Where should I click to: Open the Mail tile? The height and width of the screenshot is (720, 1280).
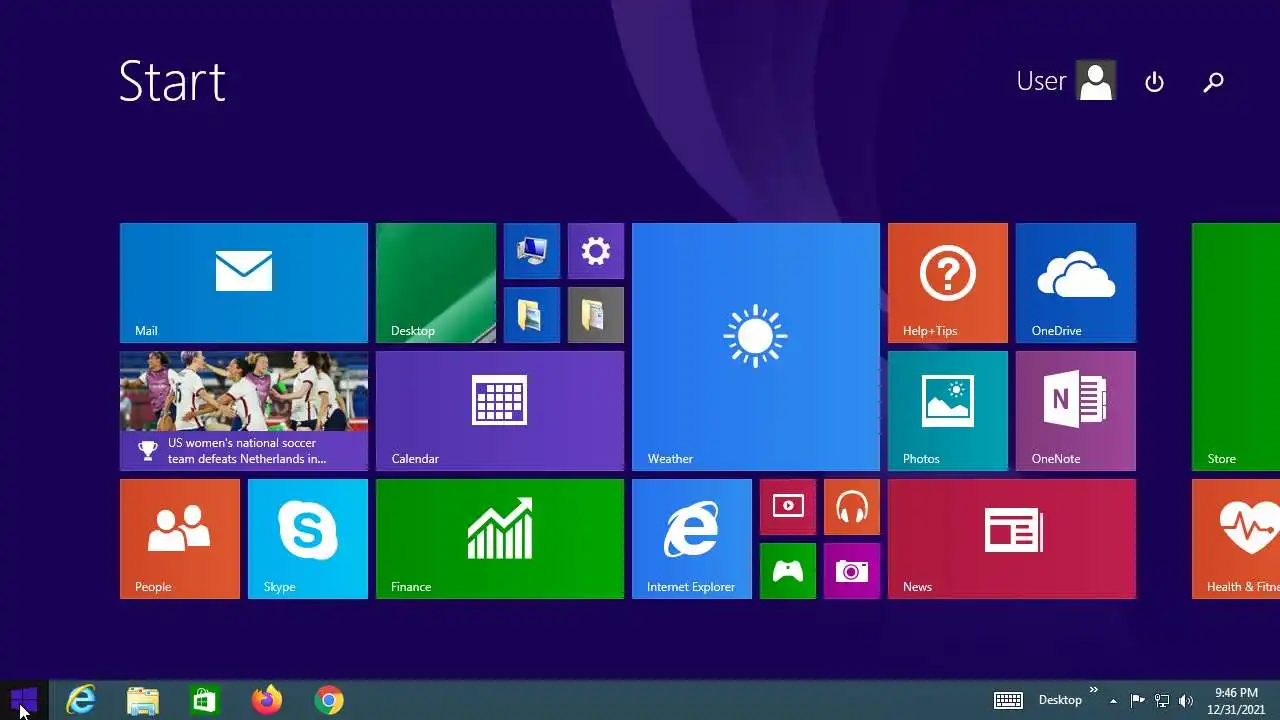coord(244,283)
